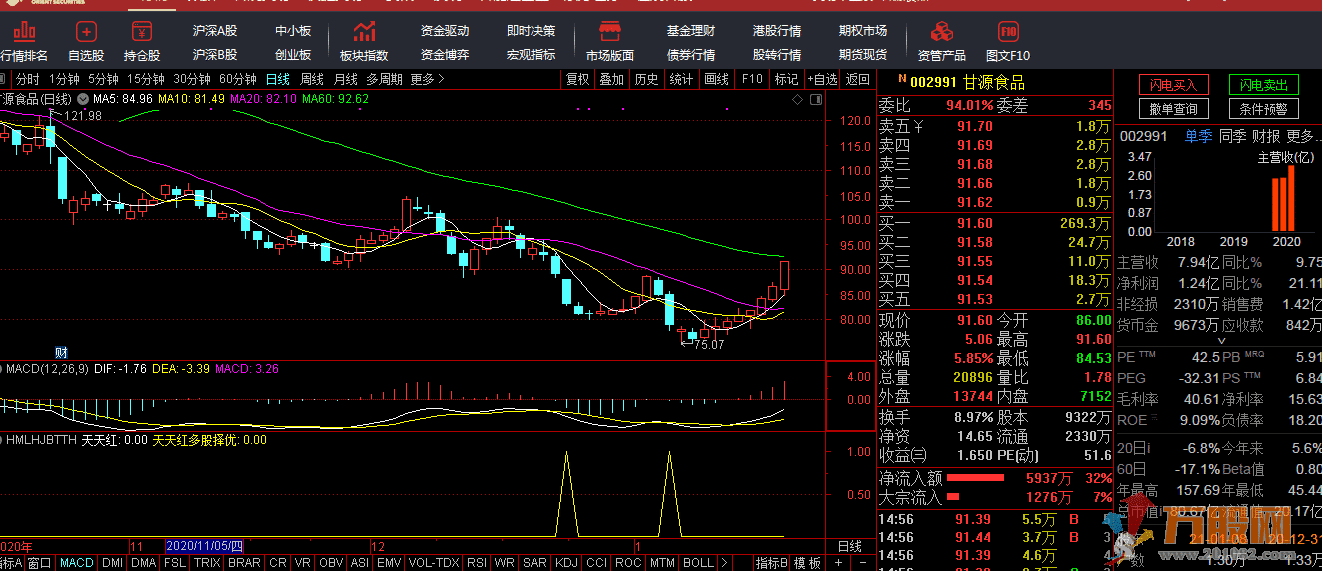Click the 闪电卖出 quick sell button
The width and height of the screenshot is (1322, 571).
[x=1263, y=85]
